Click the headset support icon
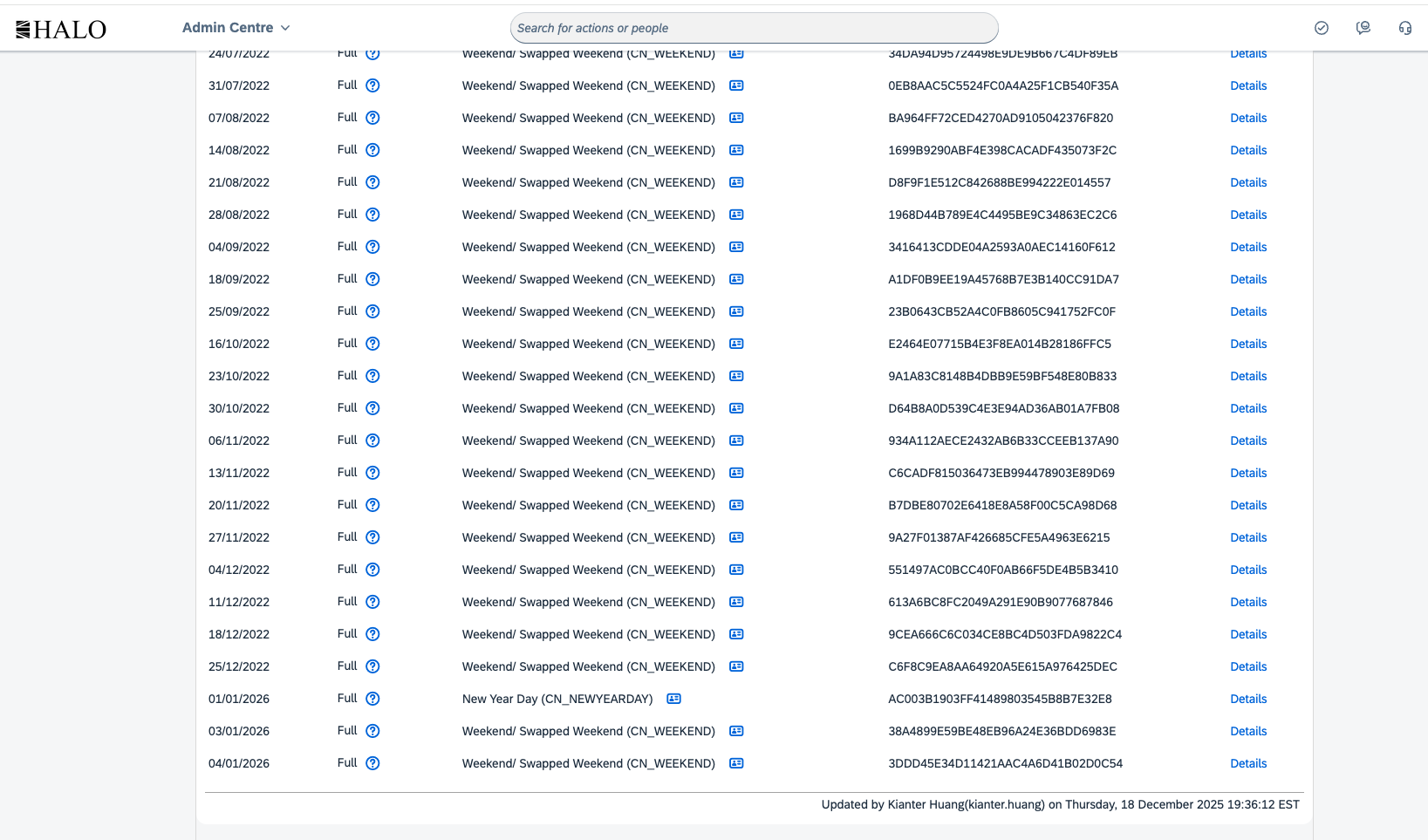Viewport: 1428px width, 840px height. coord(1404,28)
